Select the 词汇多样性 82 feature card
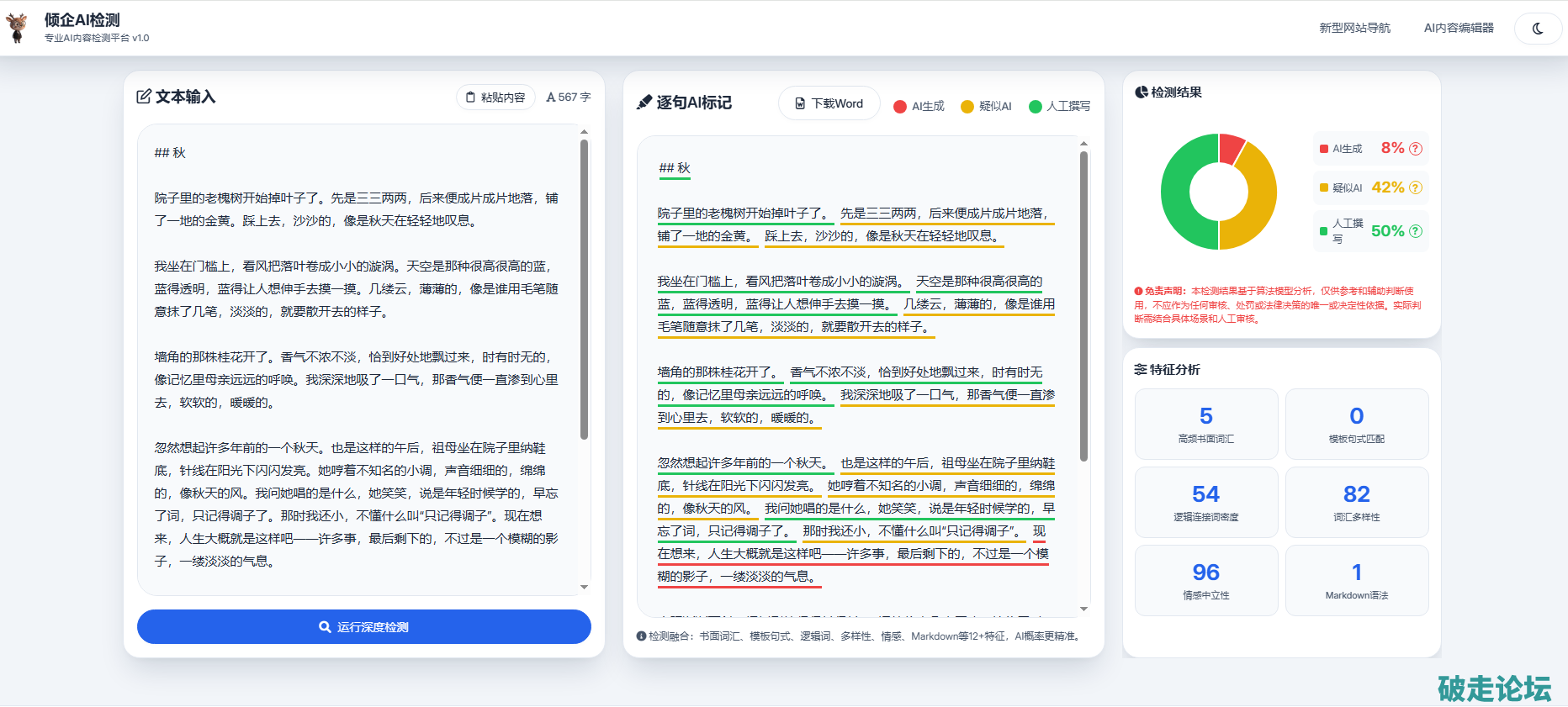This screenshot has height=707, width=1568. tap(1356, 502)
